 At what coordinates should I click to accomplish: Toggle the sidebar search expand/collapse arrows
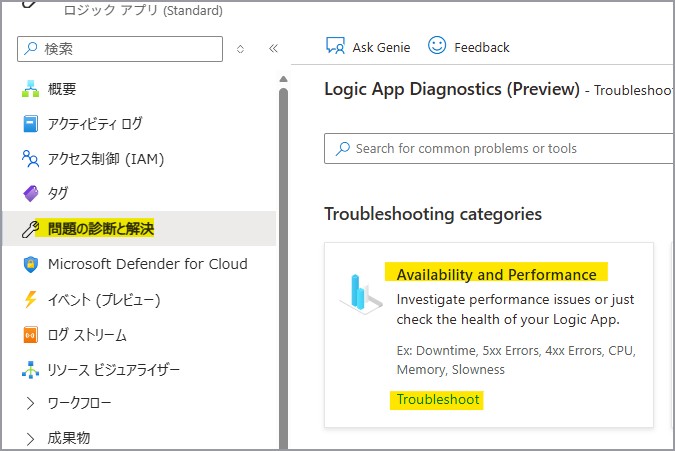point(240,48)
